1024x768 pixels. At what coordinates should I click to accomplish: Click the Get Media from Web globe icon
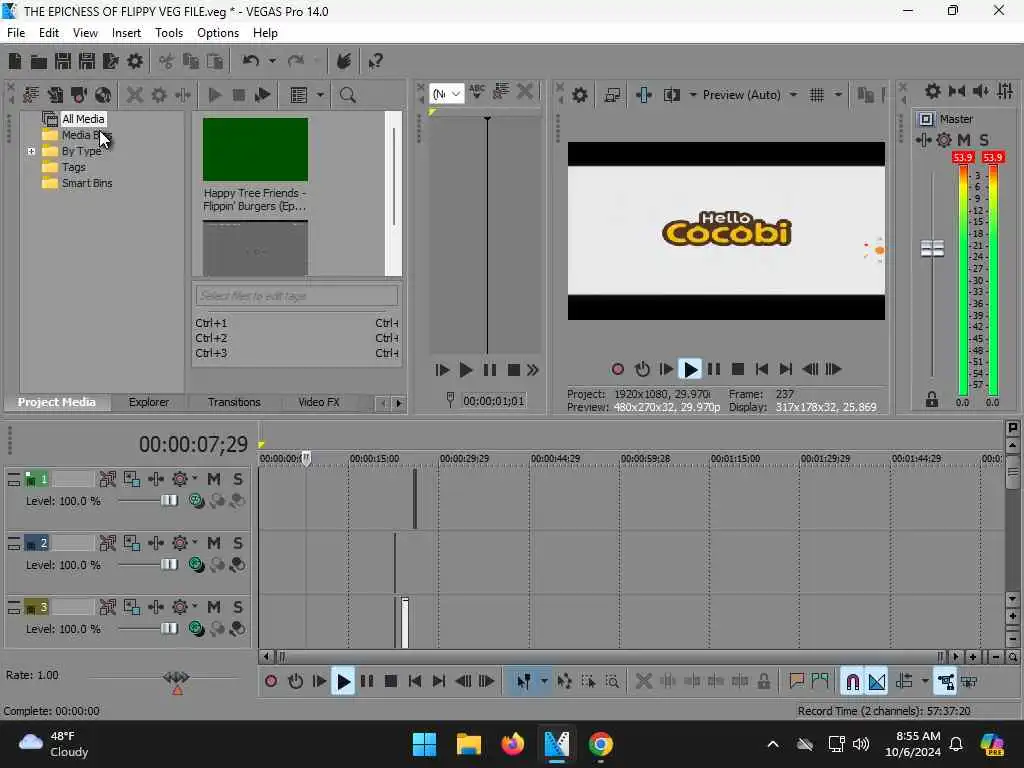pos(103,95)
